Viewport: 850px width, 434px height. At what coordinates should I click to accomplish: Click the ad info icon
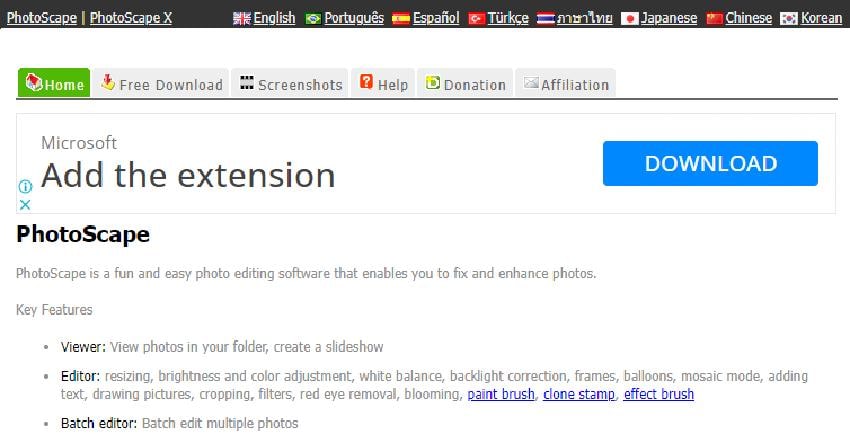coord(25,187)
